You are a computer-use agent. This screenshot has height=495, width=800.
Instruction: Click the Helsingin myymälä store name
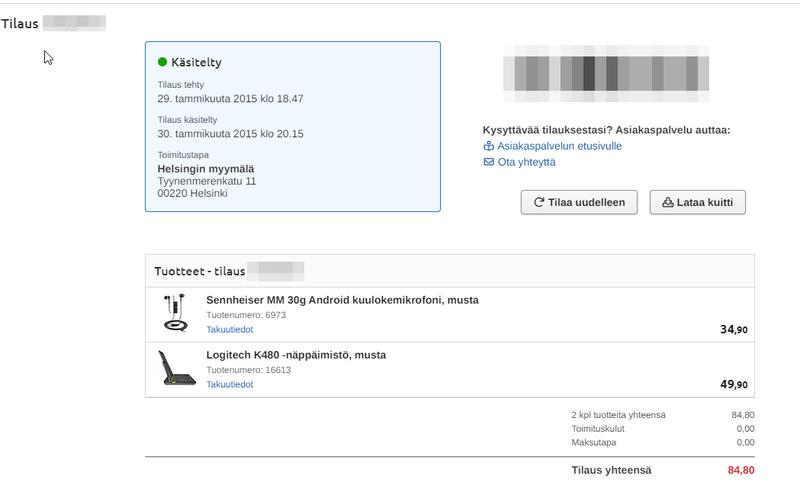[x=206, y=169]
